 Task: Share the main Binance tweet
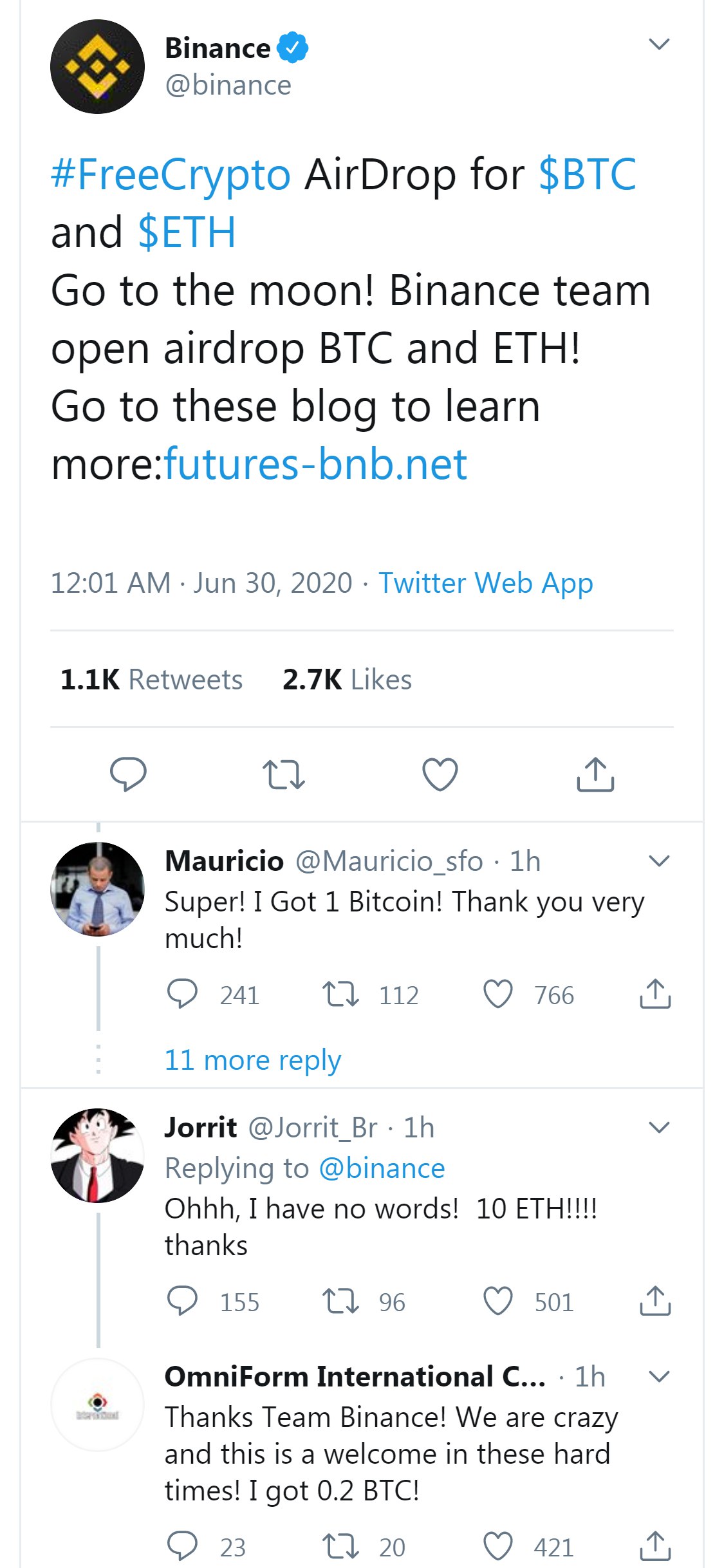pos(595,774)
